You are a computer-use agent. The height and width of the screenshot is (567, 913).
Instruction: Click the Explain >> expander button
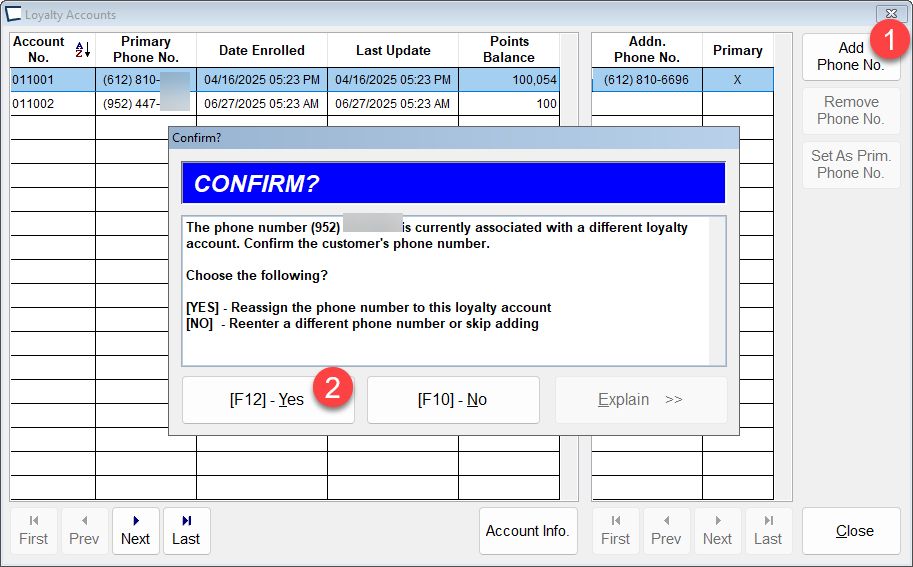click(x=640, y=400)
